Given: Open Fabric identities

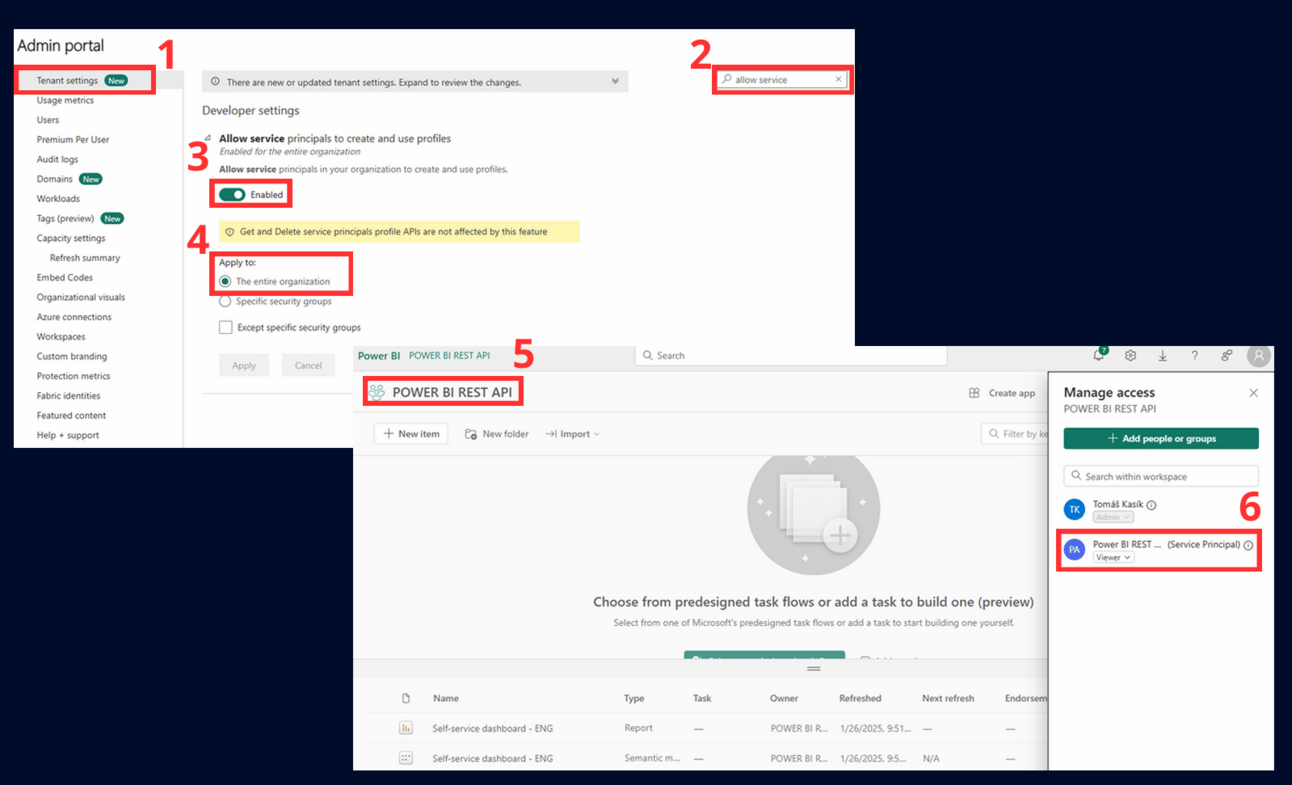Looking at the screenshot, I should pos(68,396).
